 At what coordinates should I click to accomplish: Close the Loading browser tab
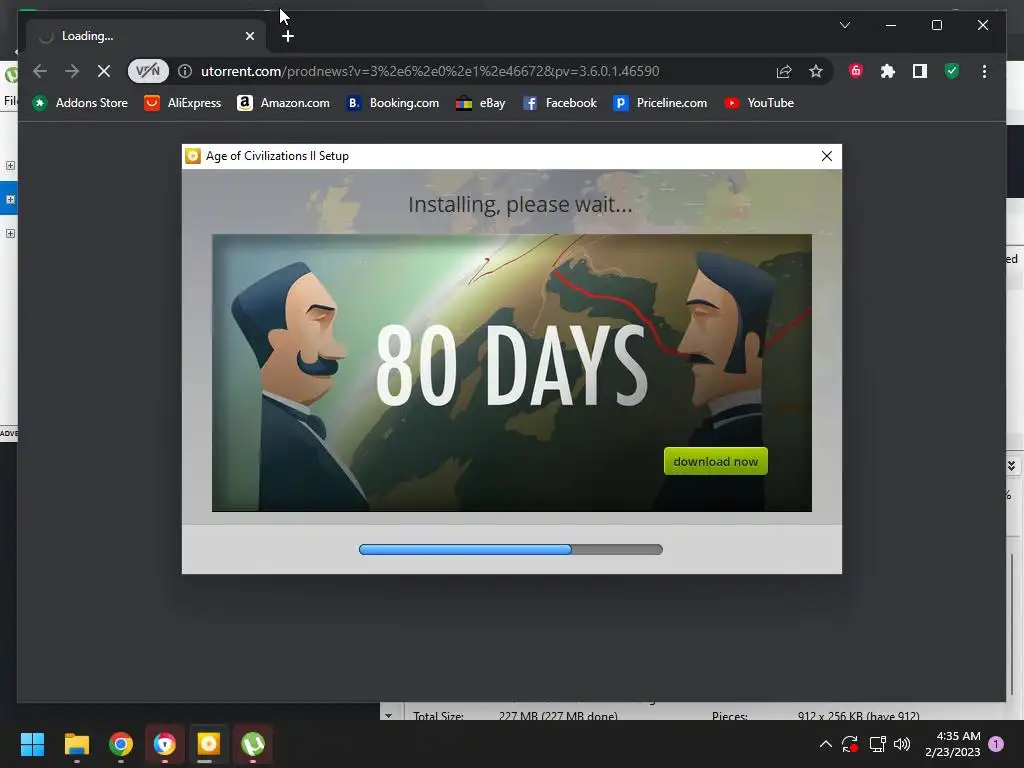point(249,37)
